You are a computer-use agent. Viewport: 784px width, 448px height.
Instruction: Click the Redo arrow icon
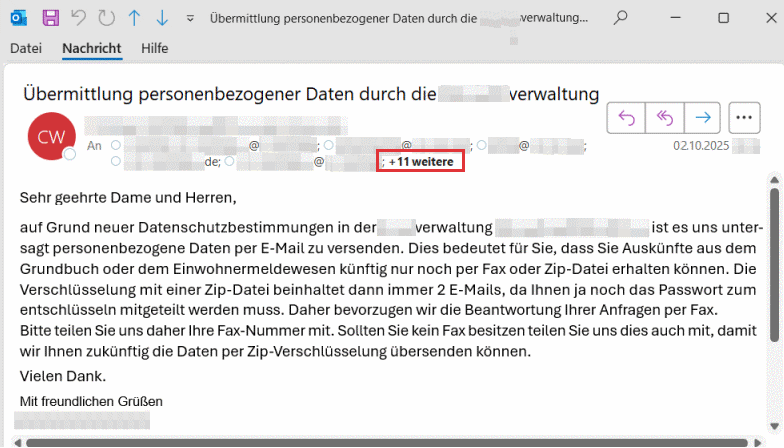point(106,18)
